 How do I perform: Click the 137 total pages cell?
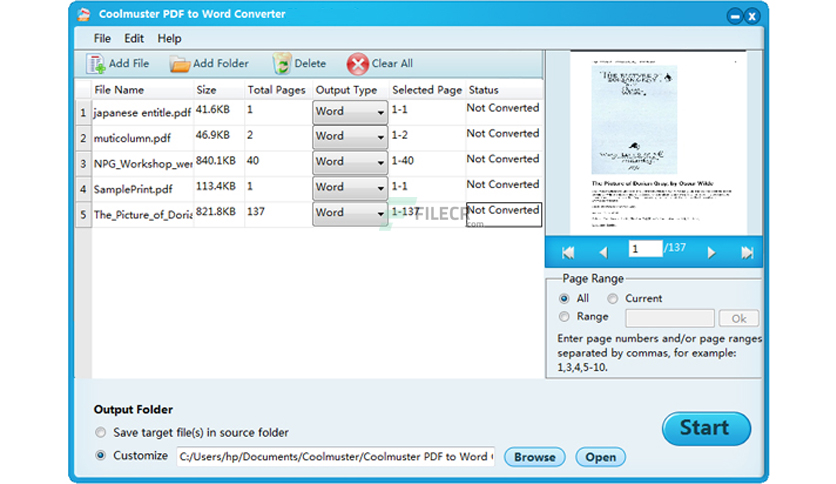click(x=255, y=212)
